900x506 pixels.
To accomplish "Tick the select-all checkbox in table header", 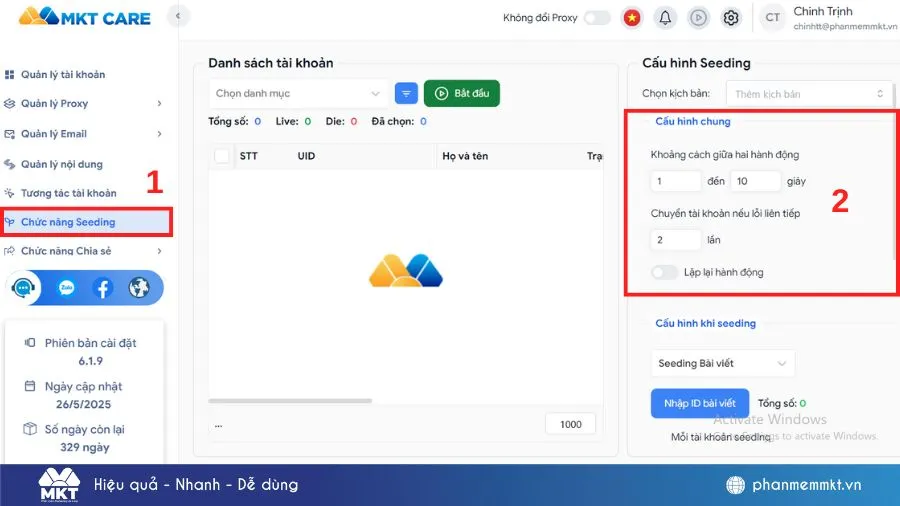I will pyautogui.click(x=222, y=156).
